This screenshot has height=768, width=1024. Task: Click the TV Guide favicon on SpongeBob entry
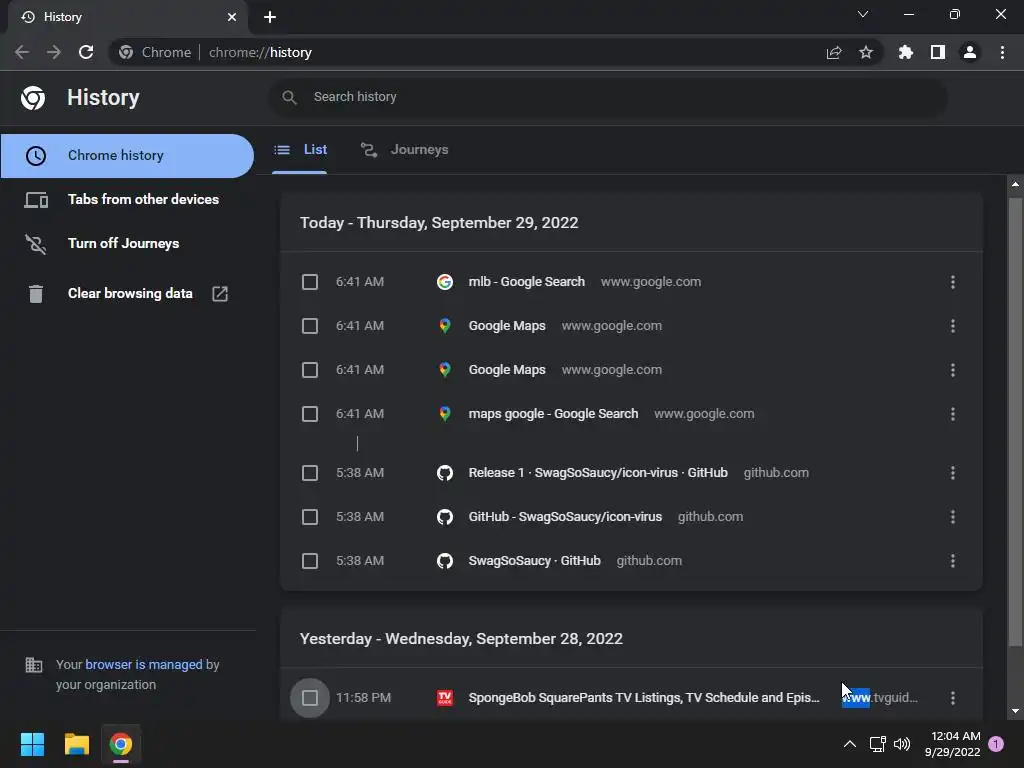click(445, 697)
